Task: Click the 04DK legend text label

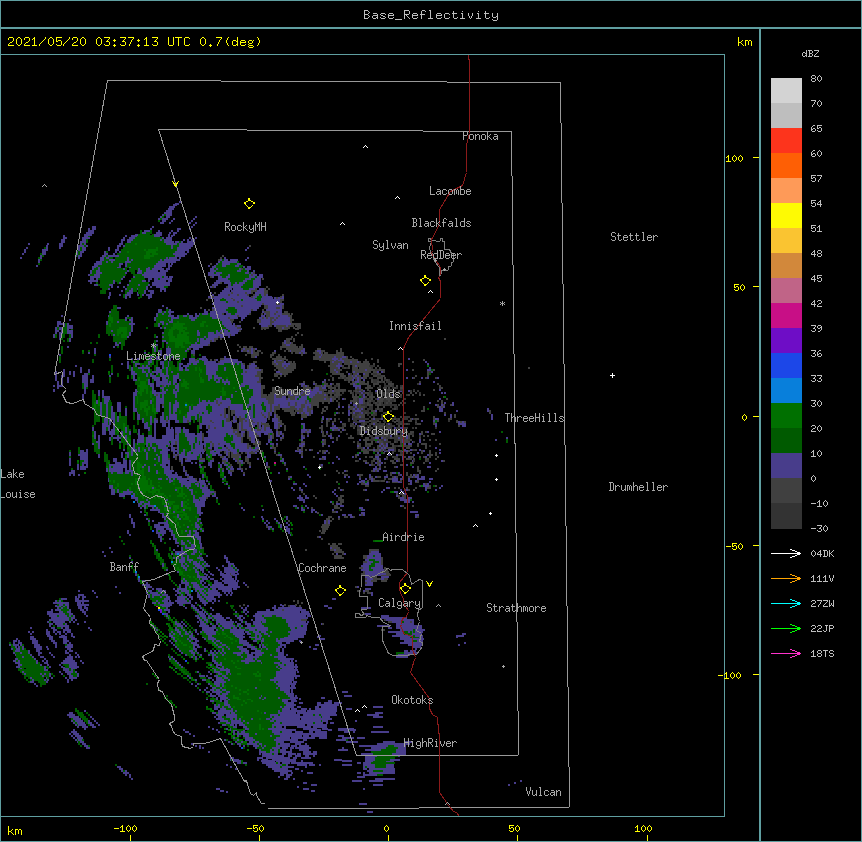Action: click(x=822, y=553)
